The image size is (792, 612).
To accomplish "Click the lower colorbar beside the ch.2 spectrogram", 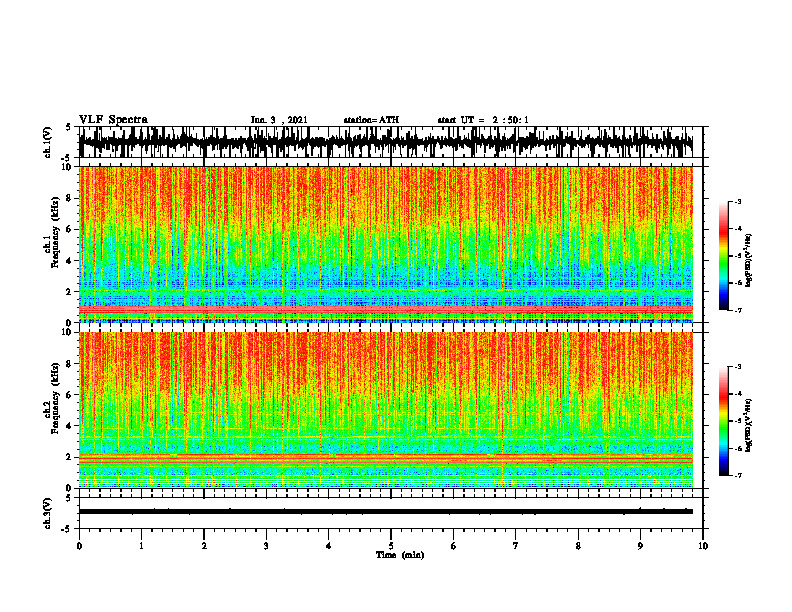I will (x=724, y=421).
